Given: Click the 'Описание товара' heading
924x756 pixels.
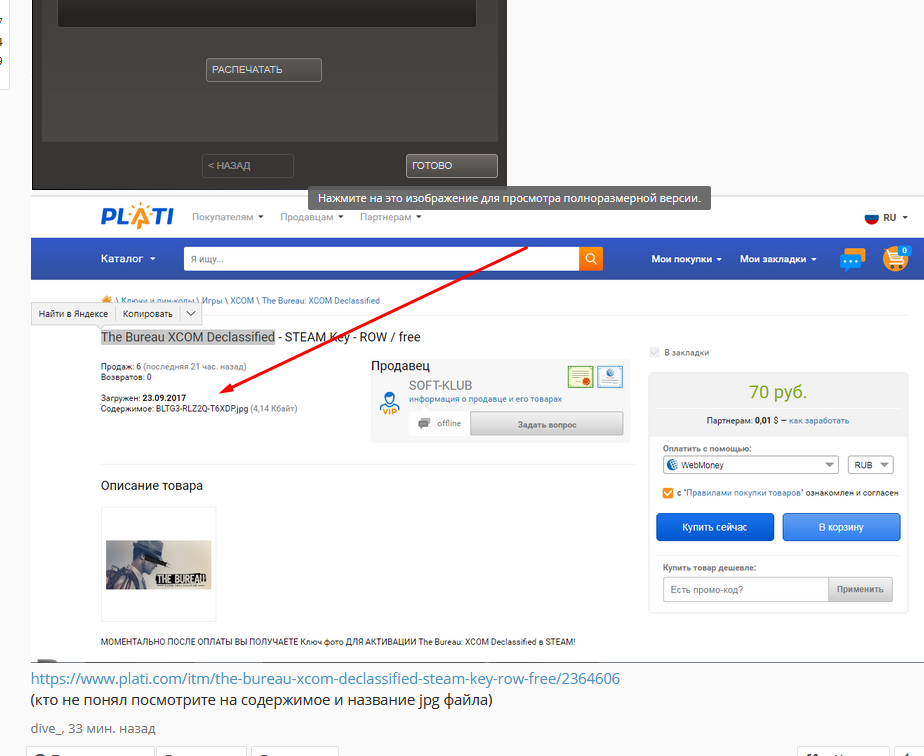Looking at the screenshot, I should pos(151,486).
